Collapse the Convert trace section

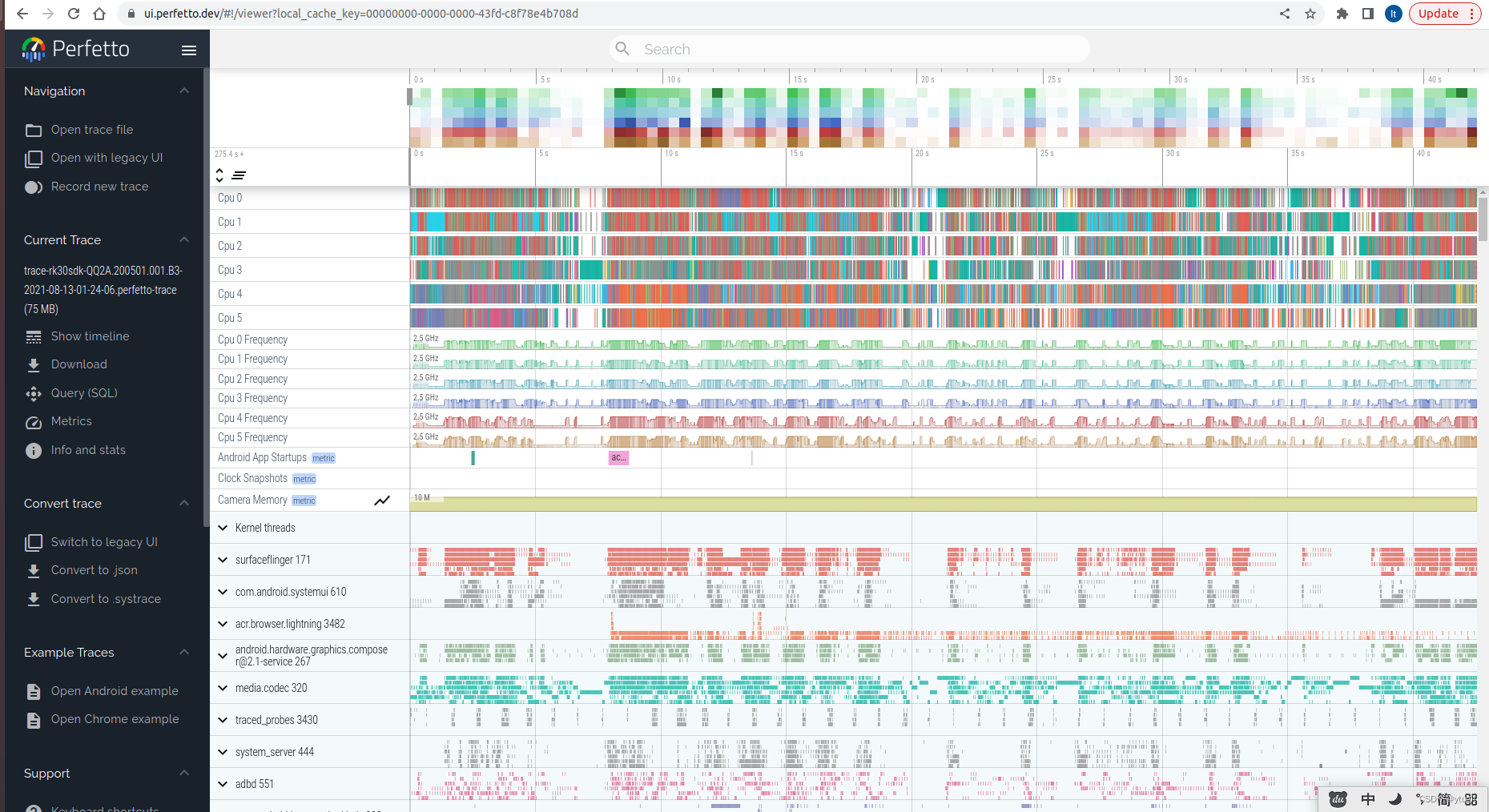(184, 504)
